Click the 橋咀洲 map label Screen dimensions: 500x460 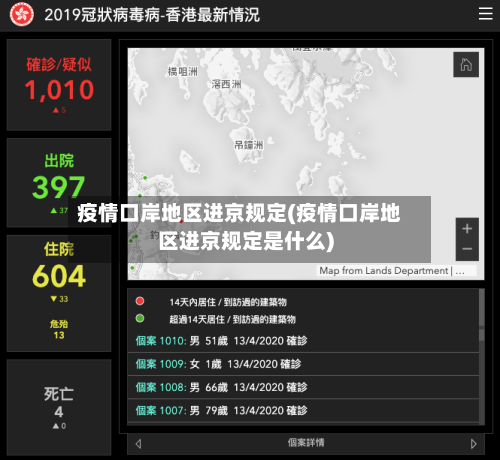point(183,71)
